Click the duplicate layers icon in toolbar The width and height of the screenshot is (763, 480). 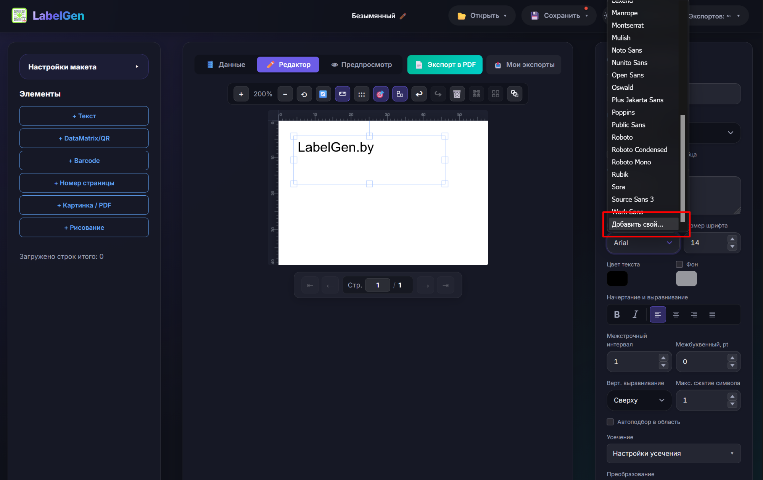(514, 94)
